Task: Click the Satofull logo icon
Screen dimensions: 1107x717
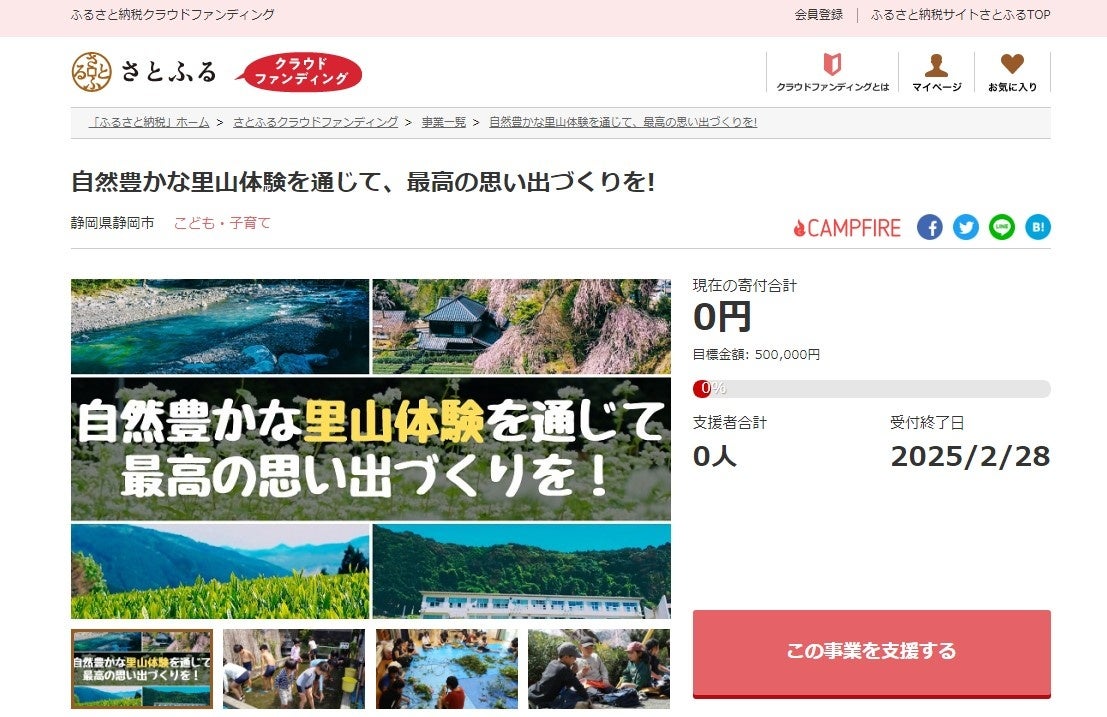Action: click(x=92, y=71)
